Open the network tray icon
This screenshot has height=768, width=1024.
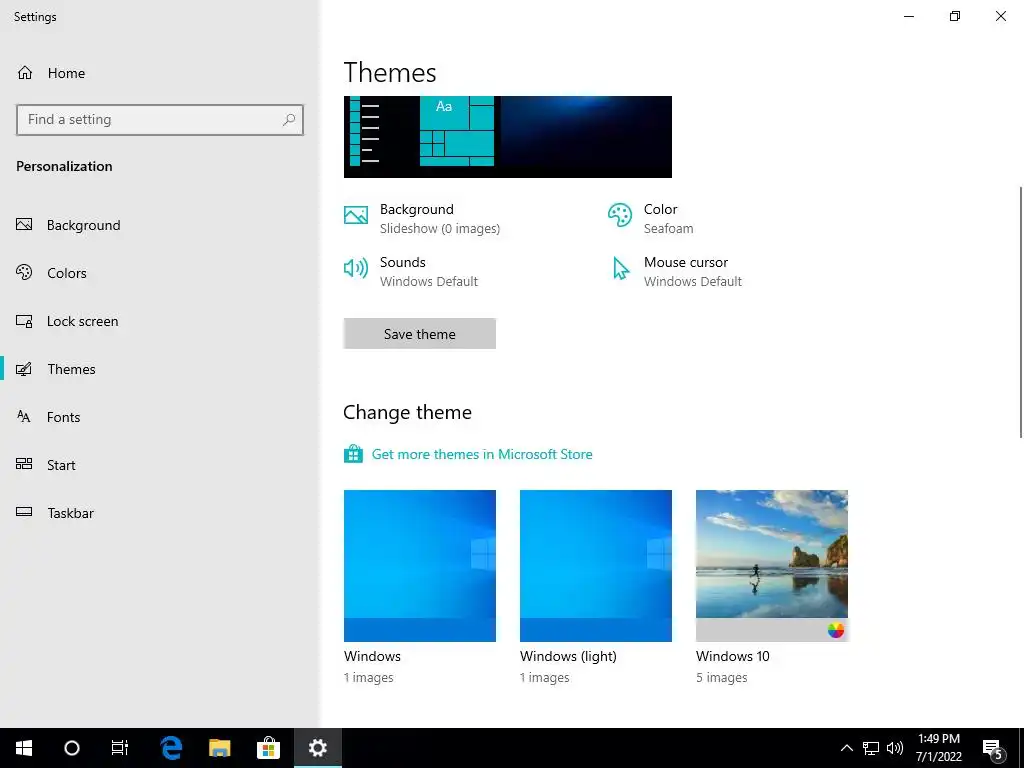click(x=871, y=748)
